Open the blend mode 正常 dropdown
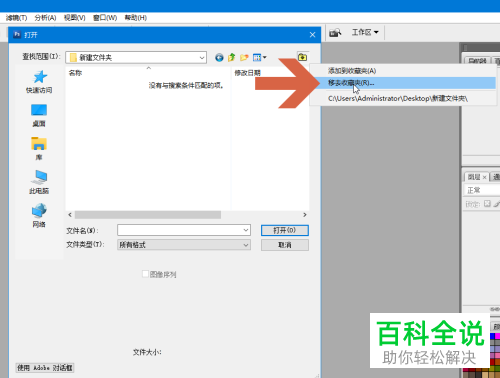Viewport: 500px width, 378px height. pyautogui.click(x=481, y=190)
